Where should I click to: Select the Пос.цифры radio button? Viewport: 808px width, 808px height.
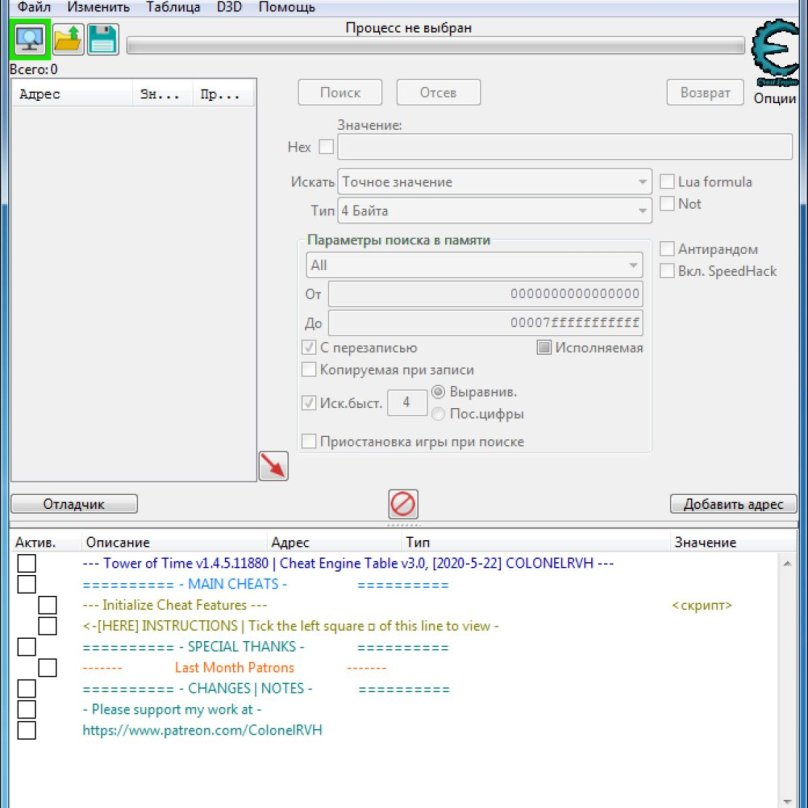coord(438,414)
